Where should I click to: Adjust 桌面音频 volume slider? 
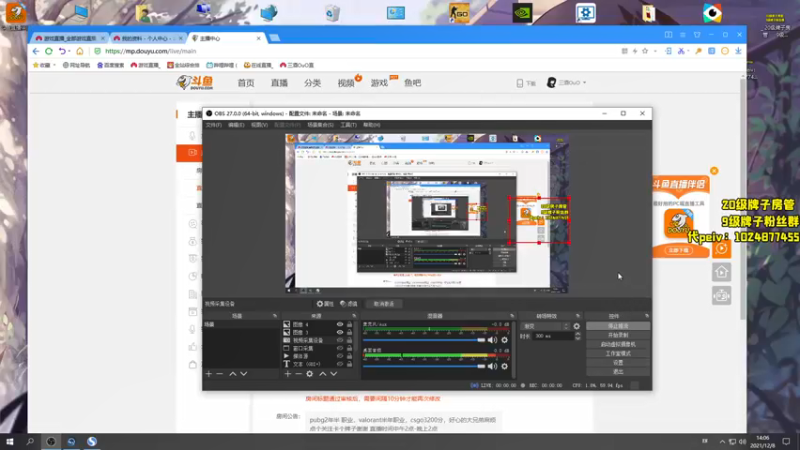[424, 366]
